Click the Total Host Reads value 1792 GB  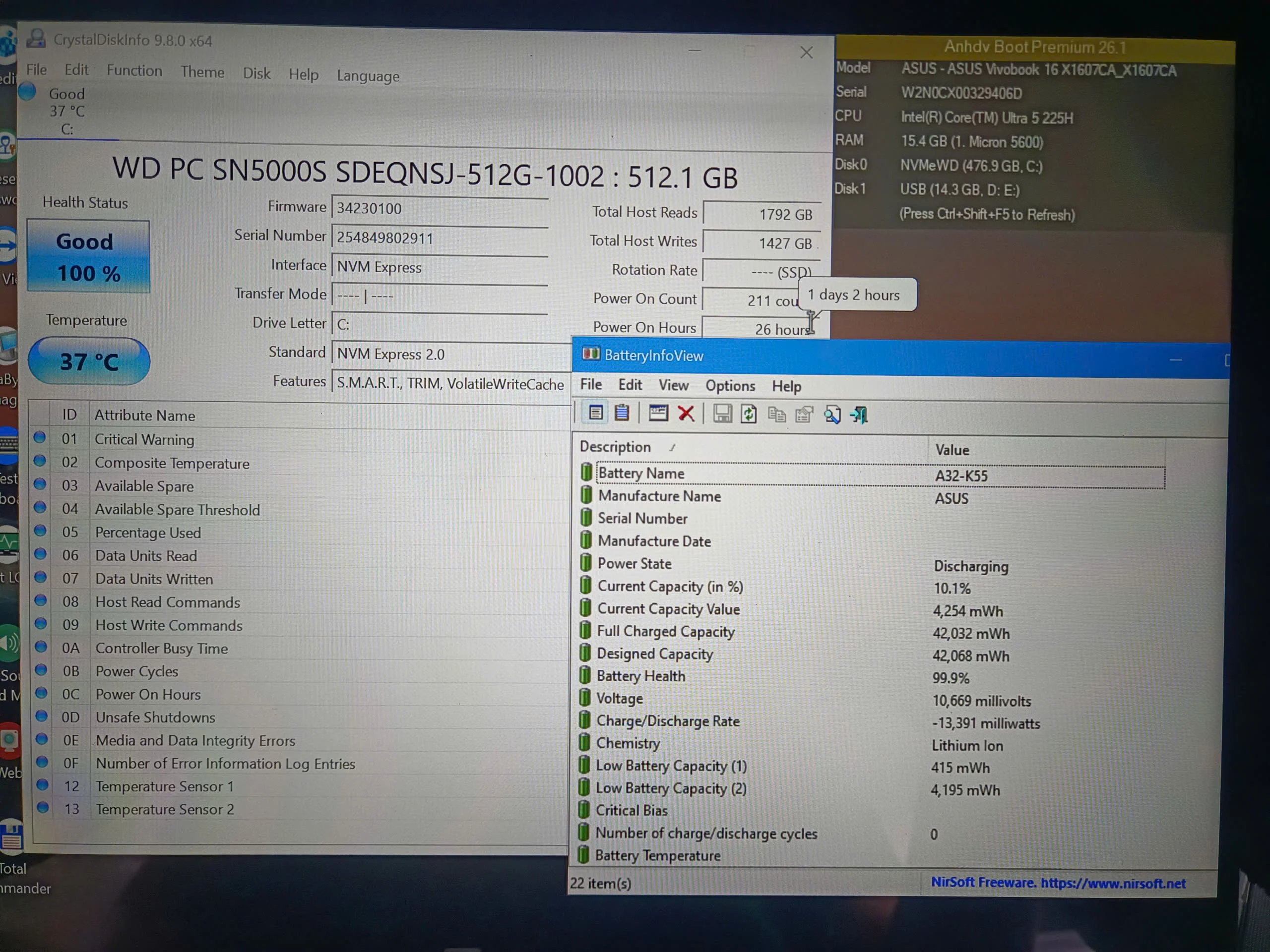click(x=762, y=214)
